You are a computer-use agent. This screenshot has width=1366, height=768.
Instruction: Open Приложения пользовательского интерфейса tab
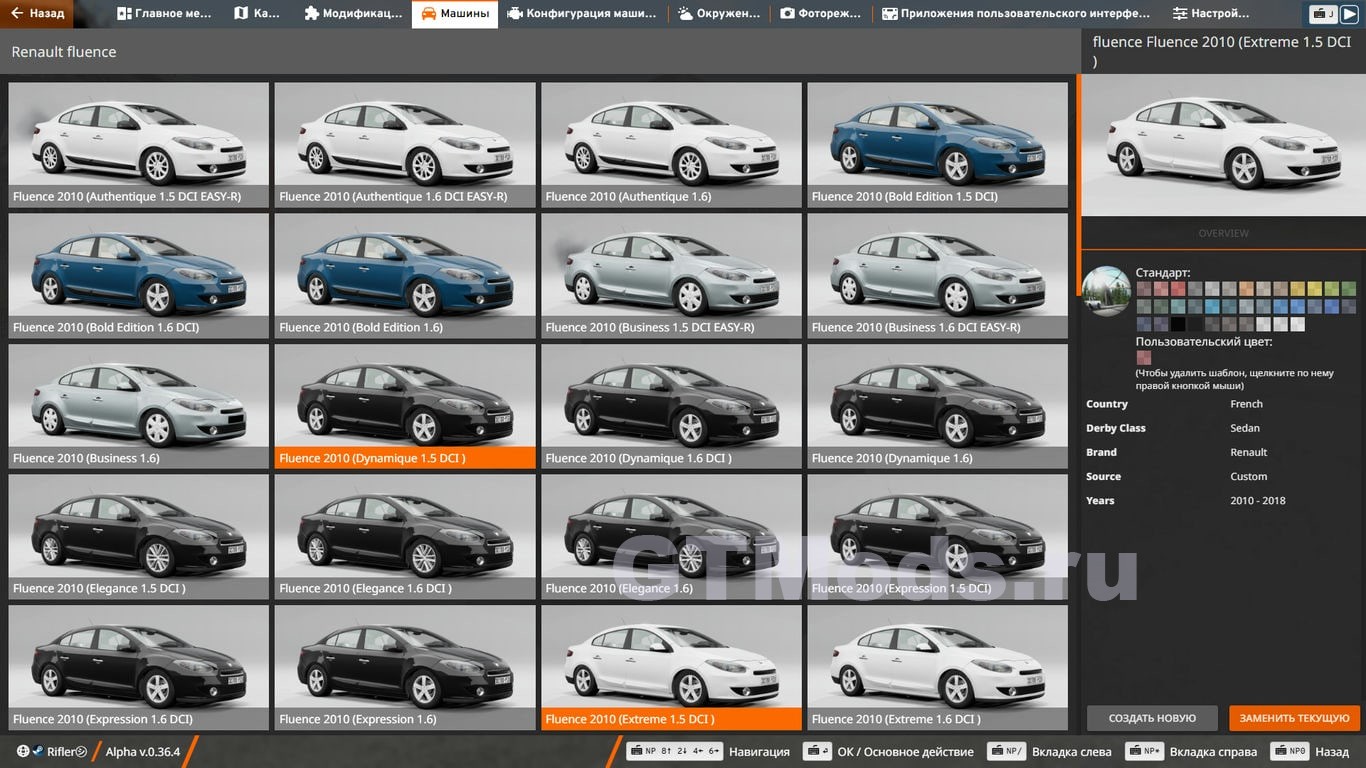tap(1016, 14)
